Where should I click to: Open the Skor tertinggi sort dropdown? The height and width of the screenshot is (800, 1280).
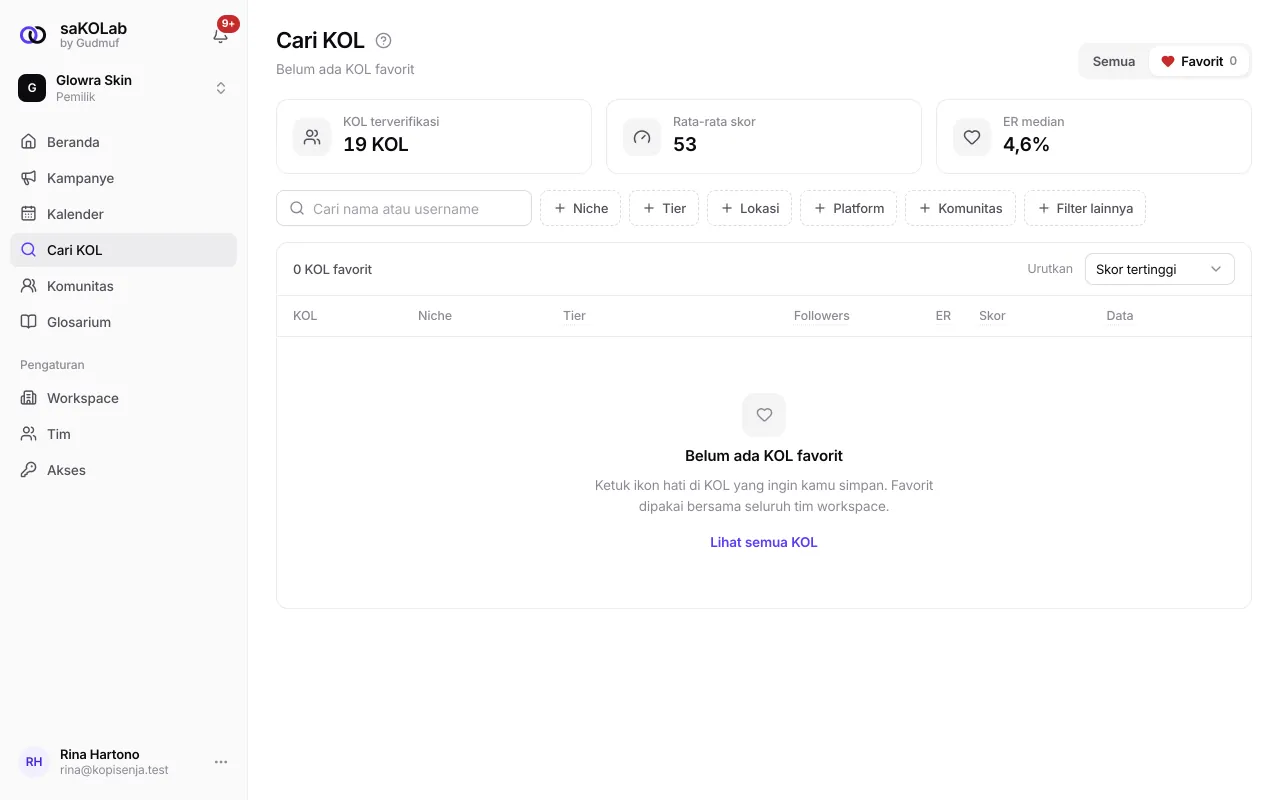tap(1160, 269)
